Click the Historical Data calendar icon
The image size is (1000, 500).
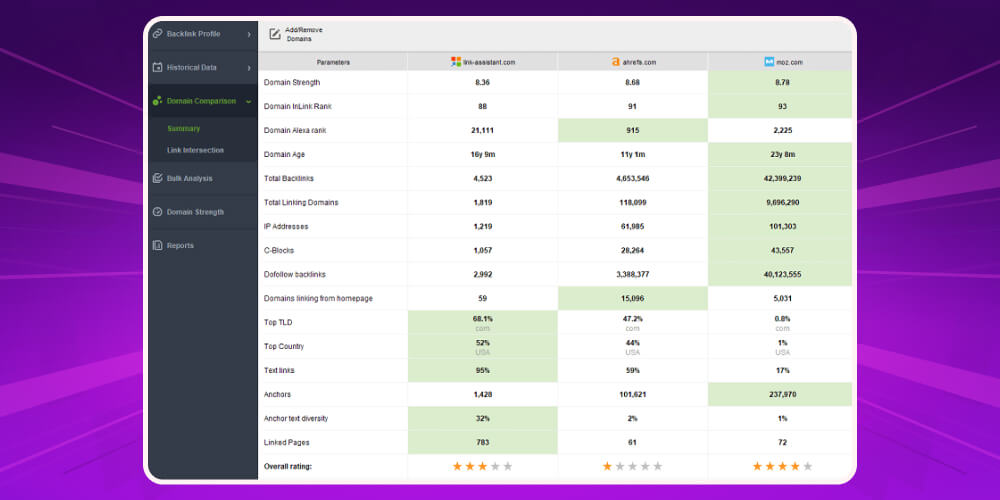pyautogui.click(x=158, y=67)
